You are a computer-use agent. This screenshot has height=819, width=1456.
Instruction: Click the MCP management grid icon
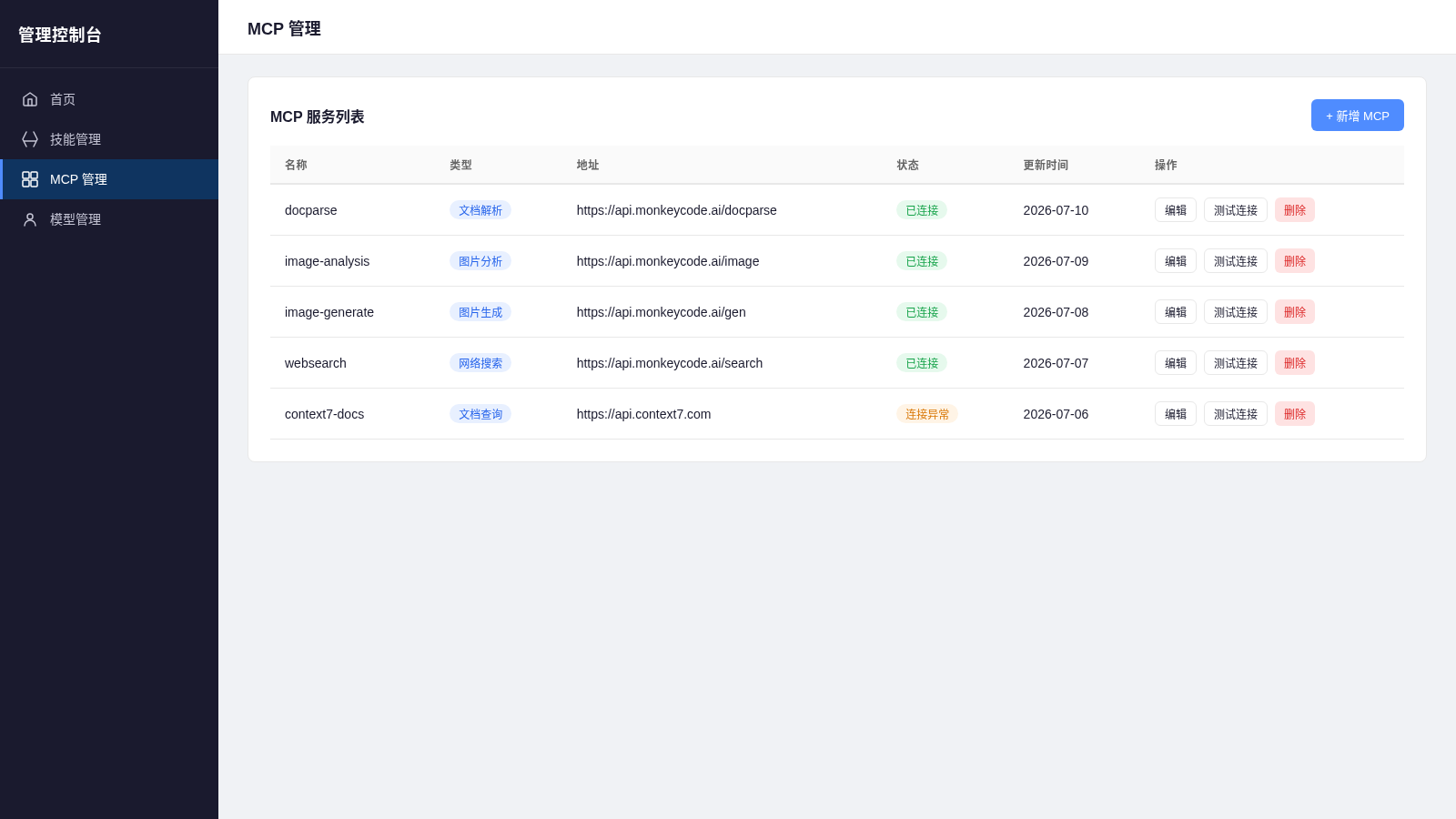pos(30,179)
